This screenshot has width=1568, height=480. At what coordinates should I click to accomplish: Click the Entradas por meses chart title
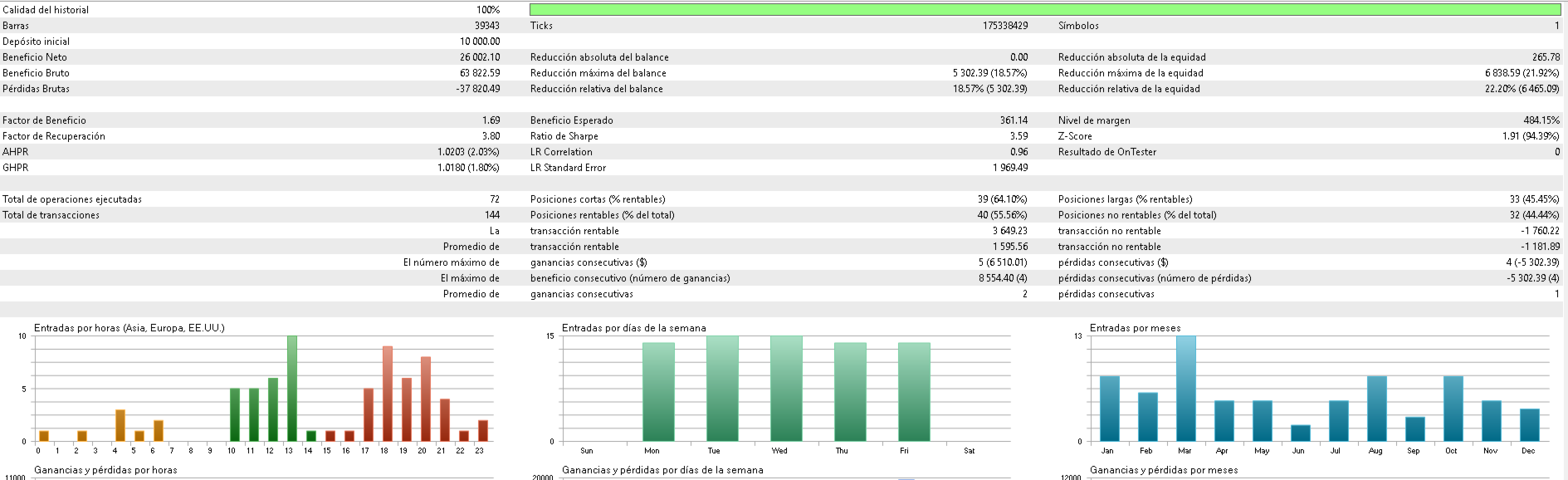point(1135,328)
